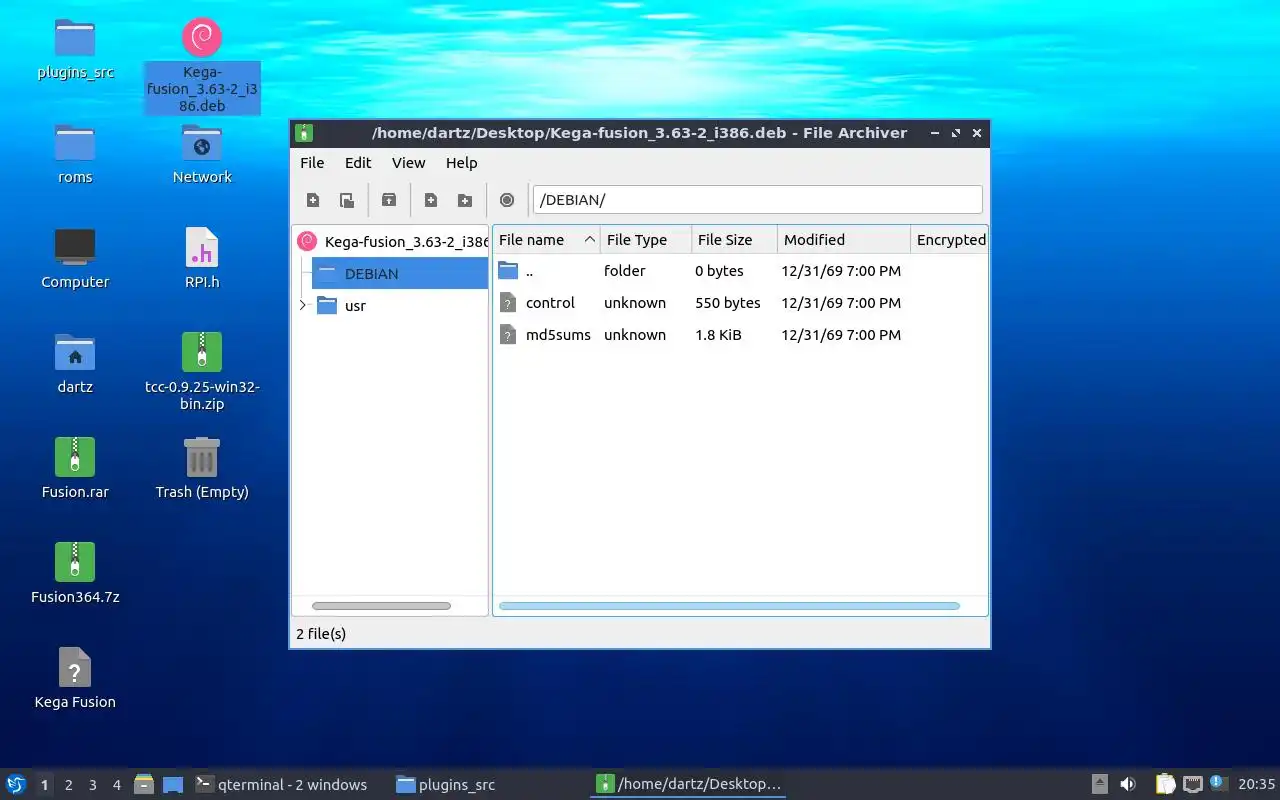Image resolution: width=1280 pixels, height=800 pixels.
Task: Sort by the File name column header
Action: click(546, 240)
